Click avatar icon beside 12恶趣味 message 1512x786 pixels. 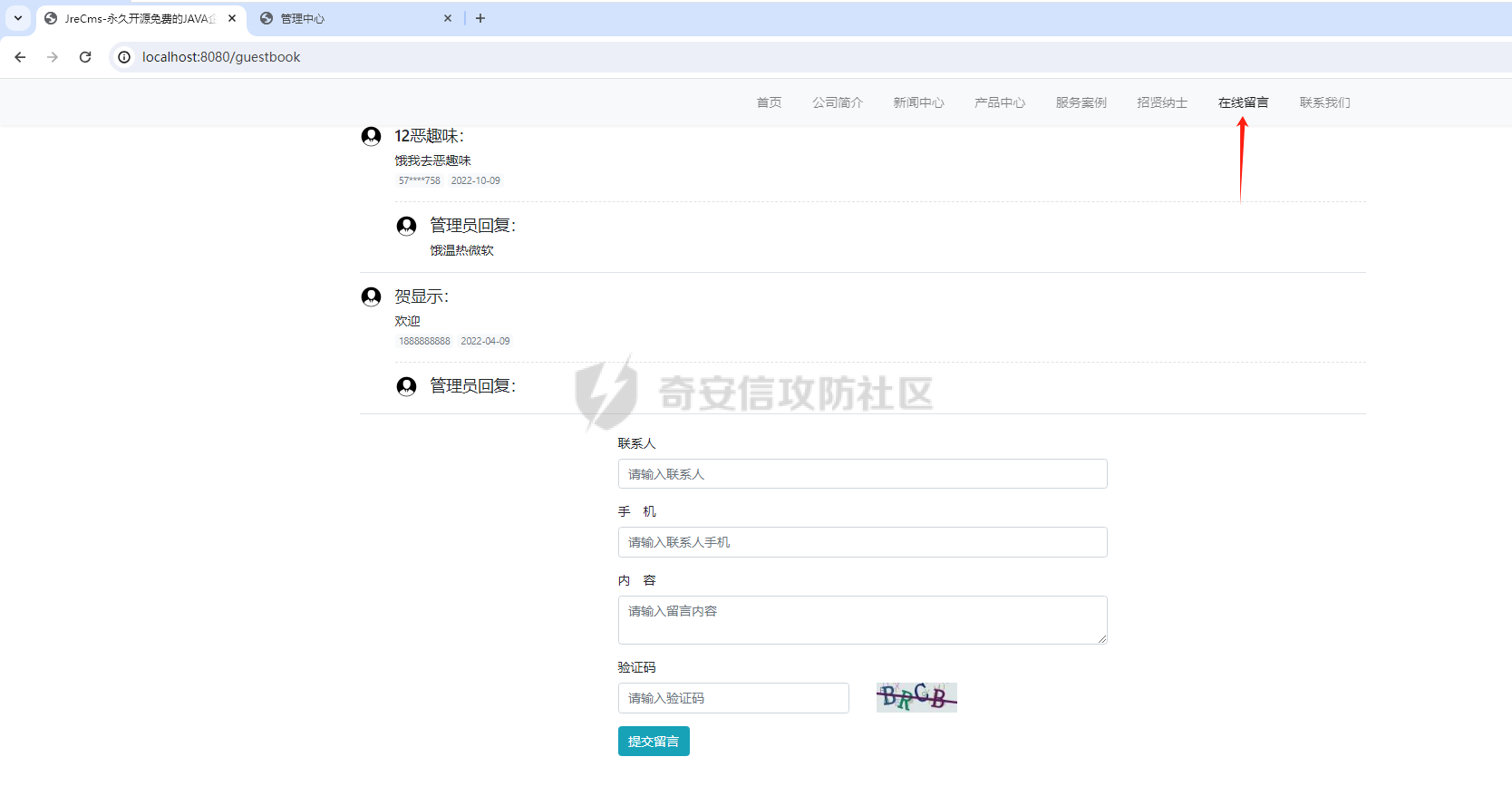coord(371,136)
